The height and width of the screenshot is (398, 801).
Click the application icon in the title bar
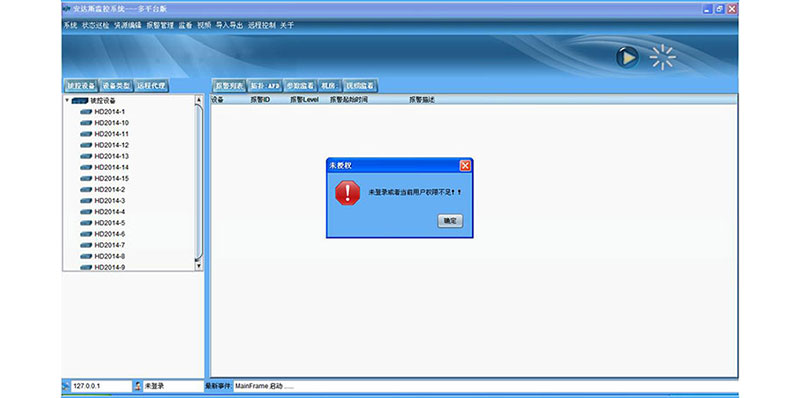click(65, 9)
